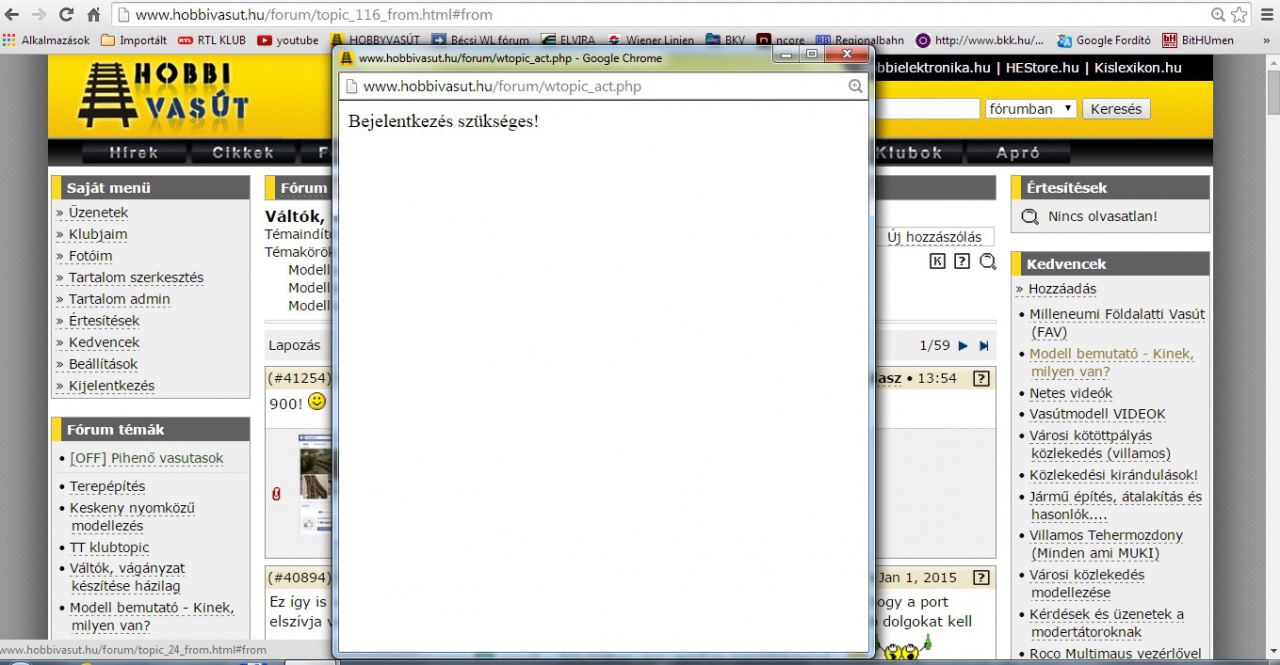
Task: Click the K icon under Új hozzászólás
Action: coord(937,261)
